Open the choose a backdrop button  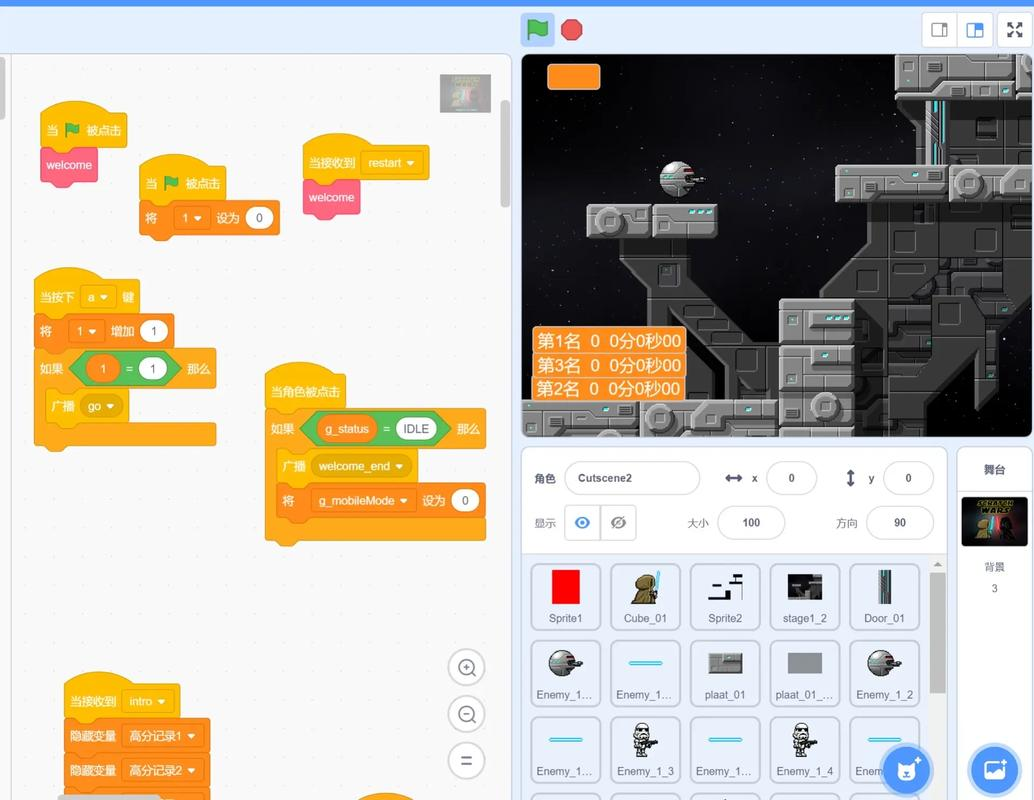click(x=994, y=769)
